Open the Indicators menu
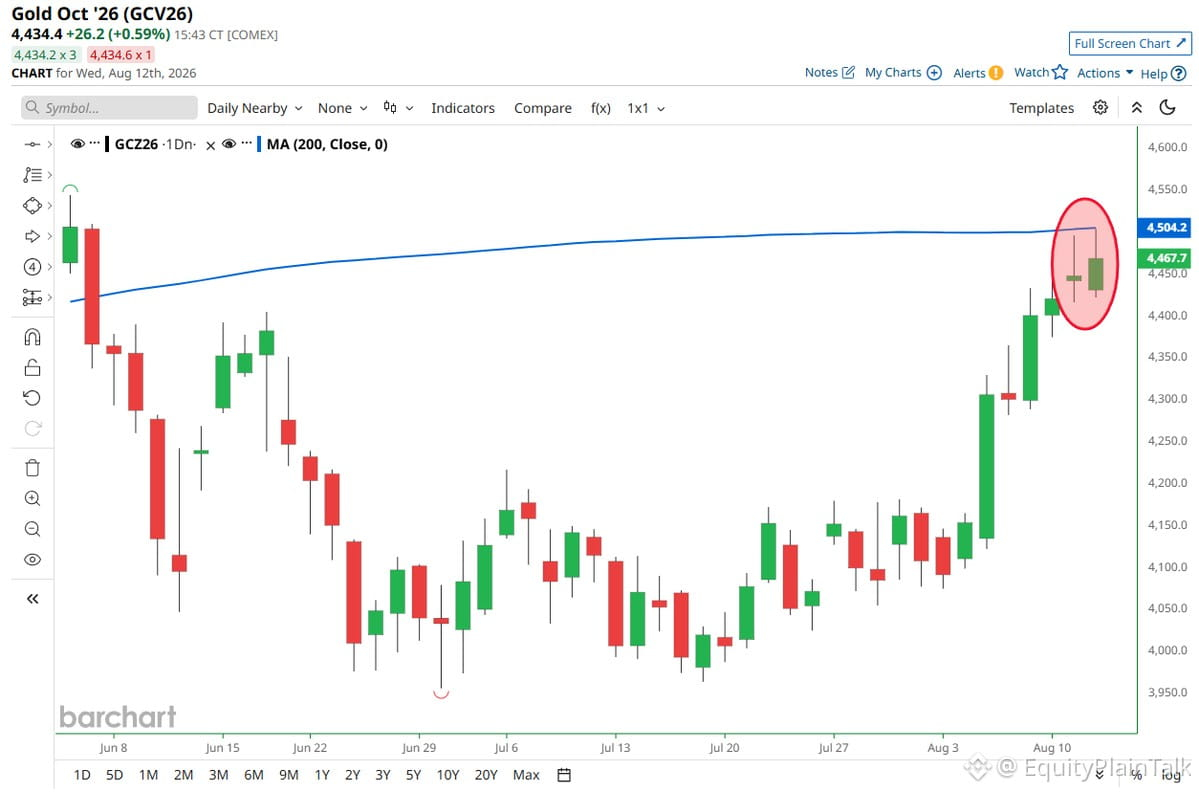Screen dimensions: 1199x792 463,108
